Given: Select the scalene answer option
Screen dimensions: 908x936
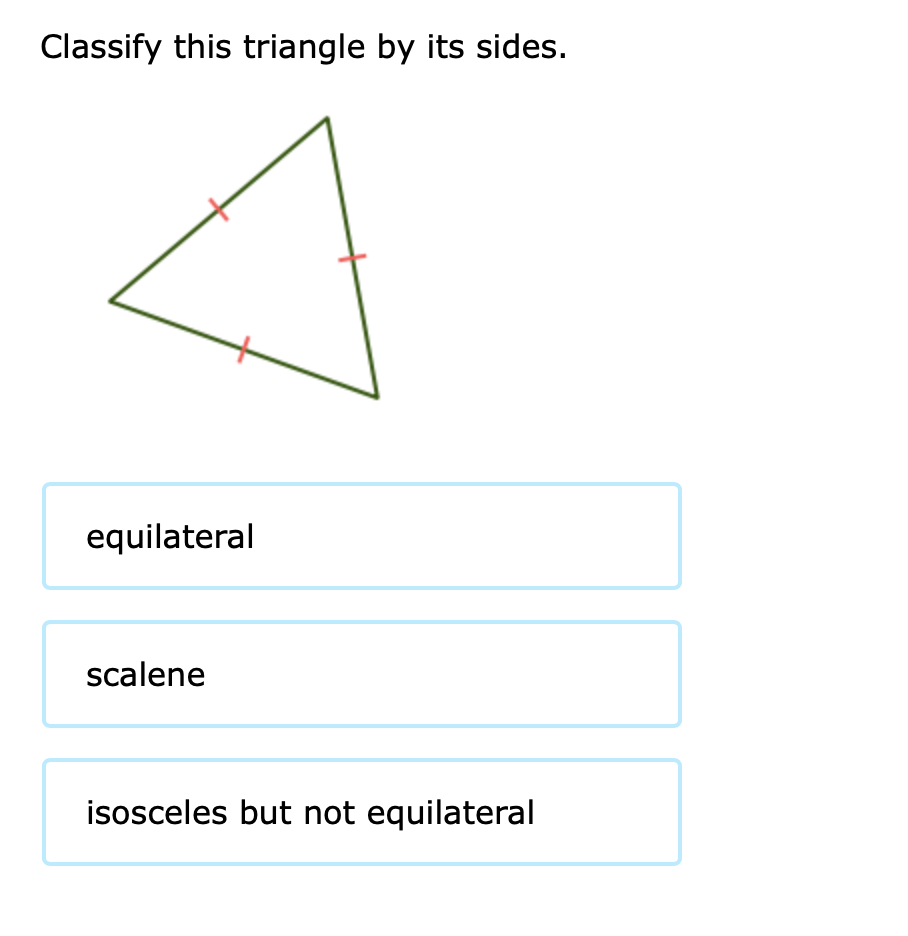Looking at the screenshot, I should [x=362, y=673].
